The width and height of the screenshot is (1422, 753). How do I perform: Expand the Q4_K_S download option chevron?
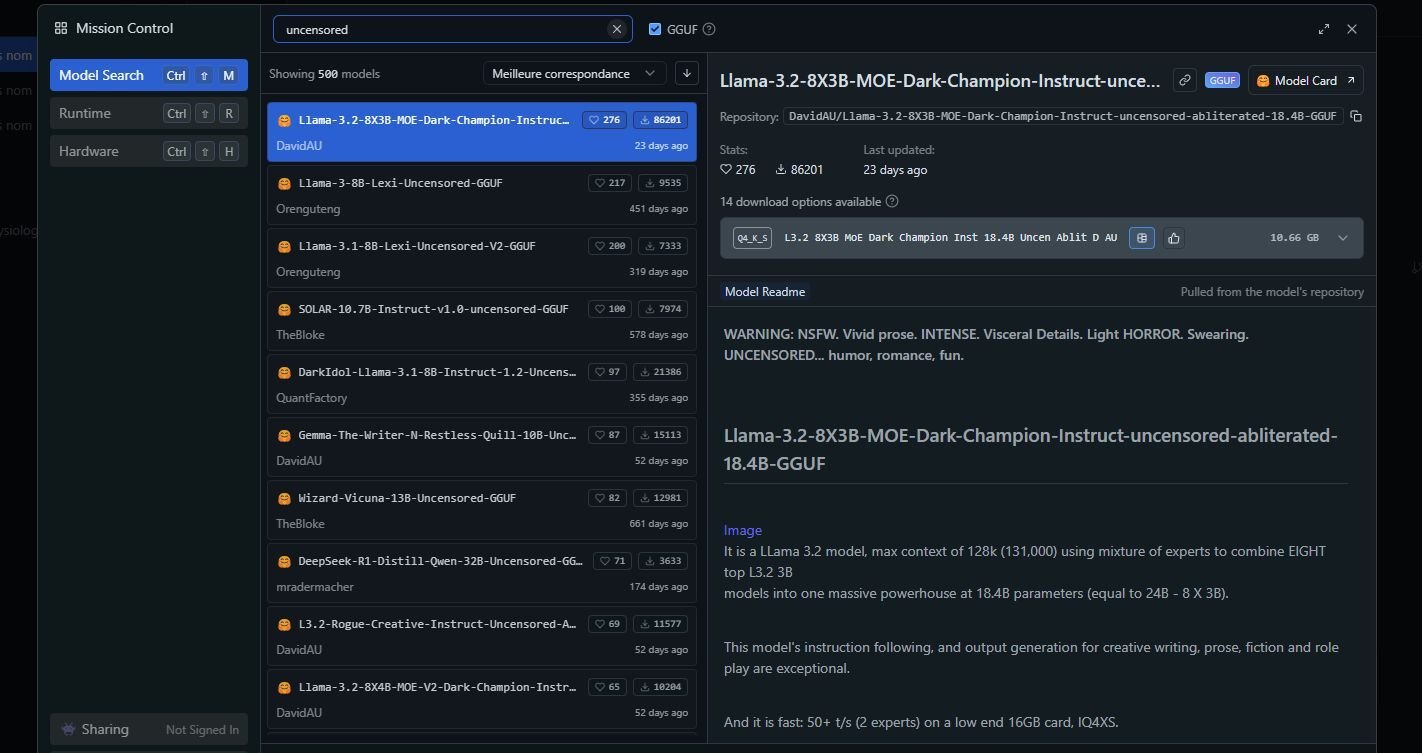click(1343, 238)
